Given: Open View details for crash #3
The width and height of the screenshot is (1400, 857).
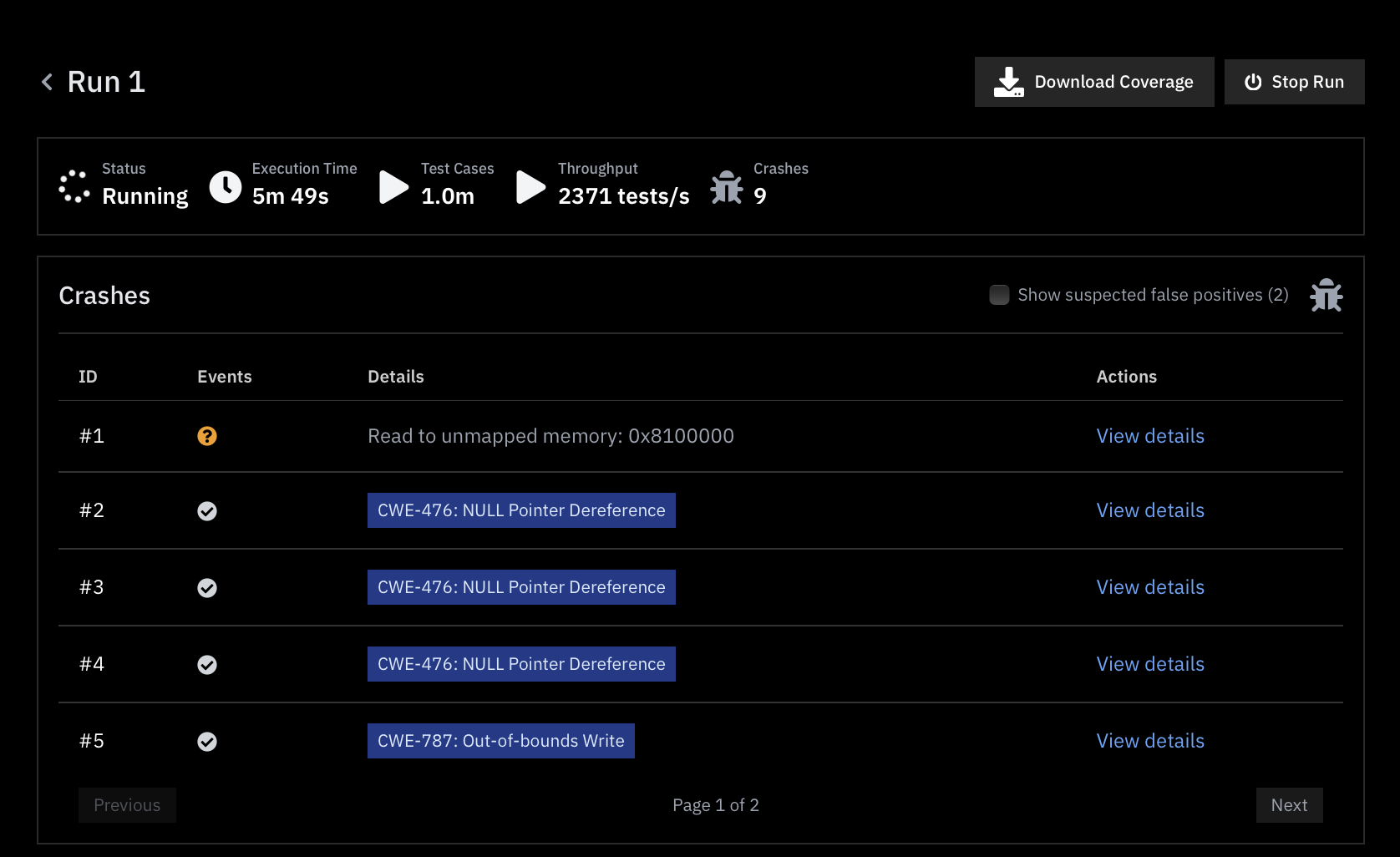Looking at the screenshot, I should pyautogui.click(x=1150, y=587).
